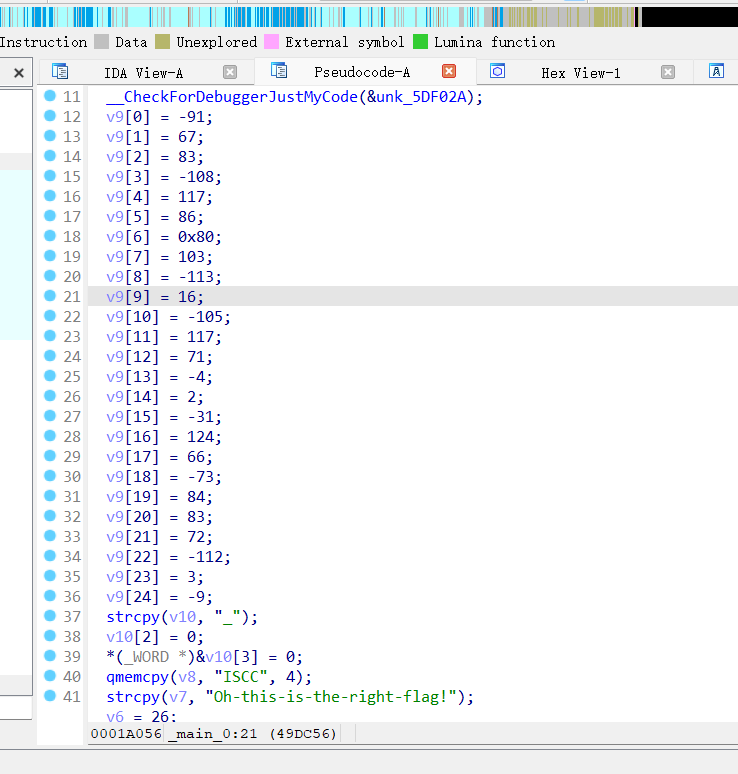Click variable v7 in strcpy call
The height and width of the screenshot is (774, 738).
(178, 697)
